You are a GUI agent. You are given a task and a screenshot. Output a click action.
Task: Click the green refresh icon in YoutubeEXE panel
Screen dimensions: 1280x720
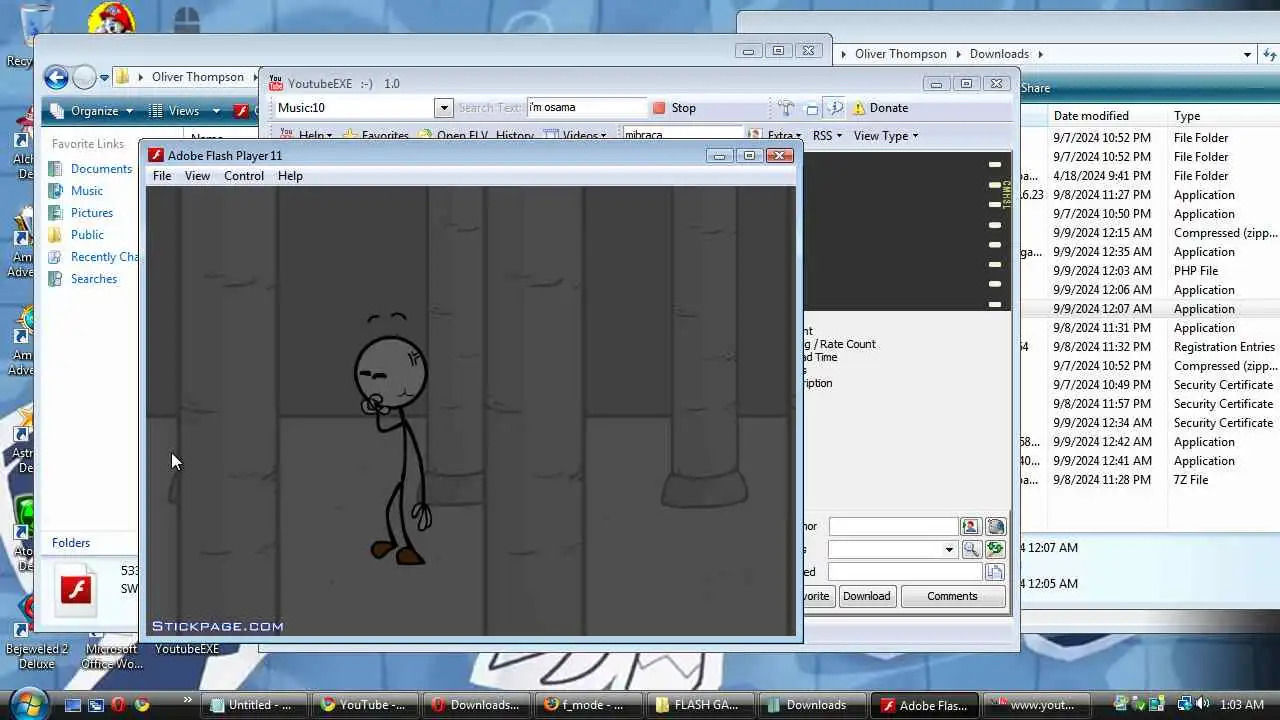995,549
